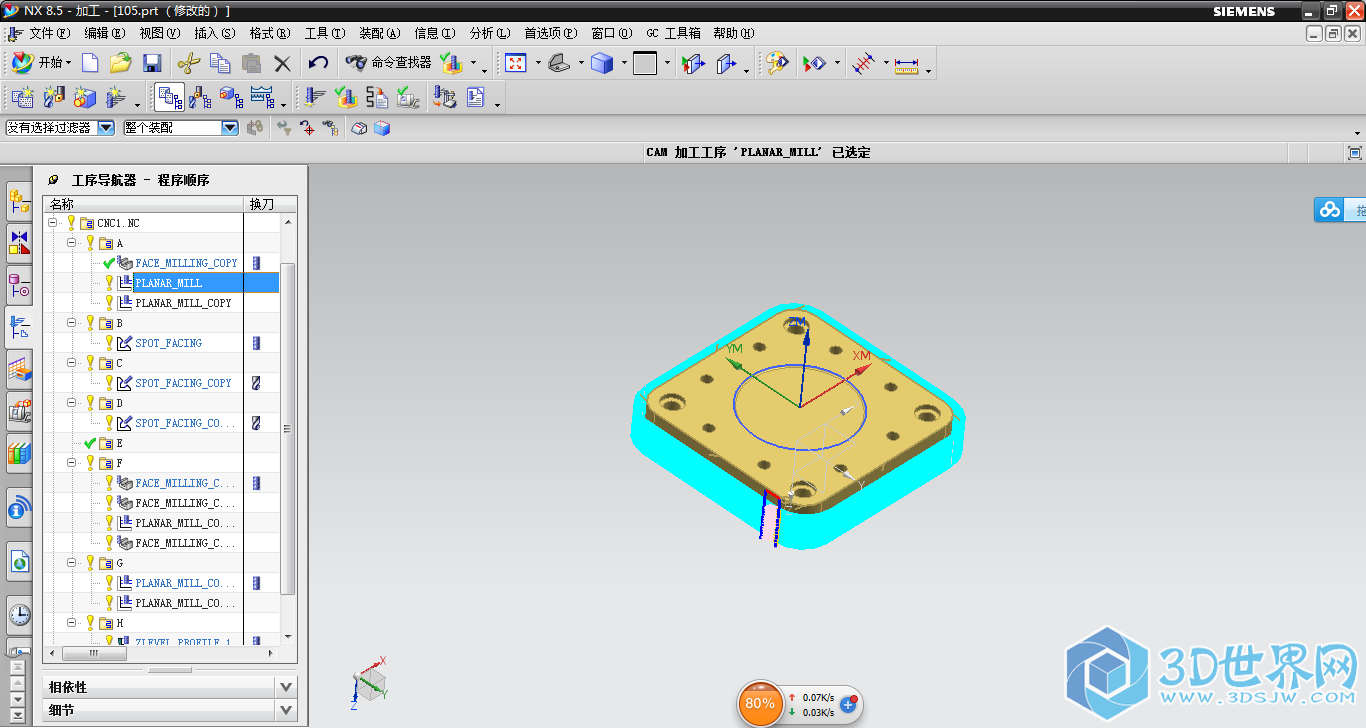Click the Create Program icon
The image size is (1366, 728).
[x=22, y=97]
